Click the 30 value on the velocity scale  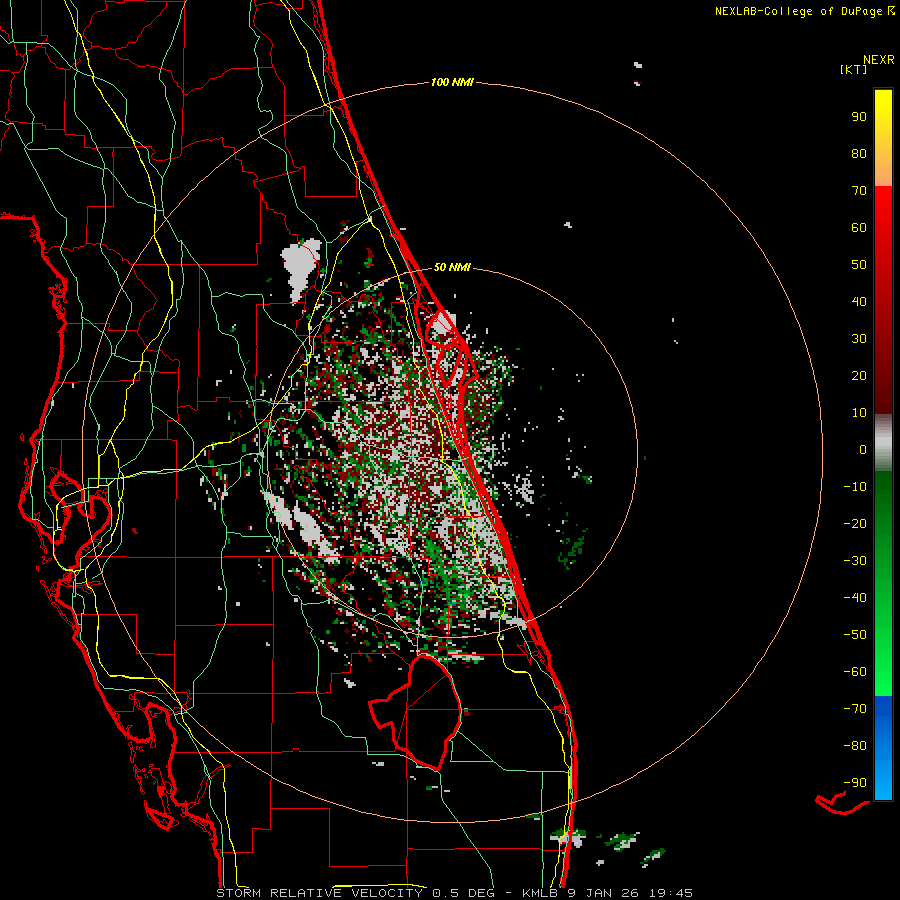click(x=859, y=339)
